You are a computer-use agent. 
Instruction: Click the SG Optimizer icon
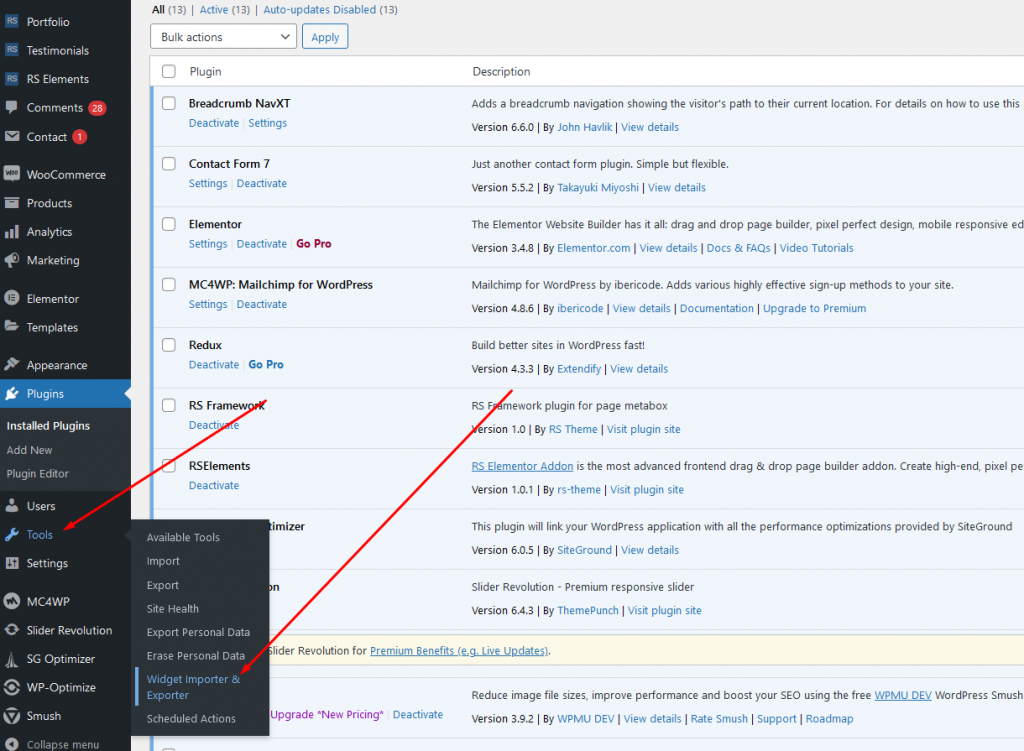[x=12, y=659]
